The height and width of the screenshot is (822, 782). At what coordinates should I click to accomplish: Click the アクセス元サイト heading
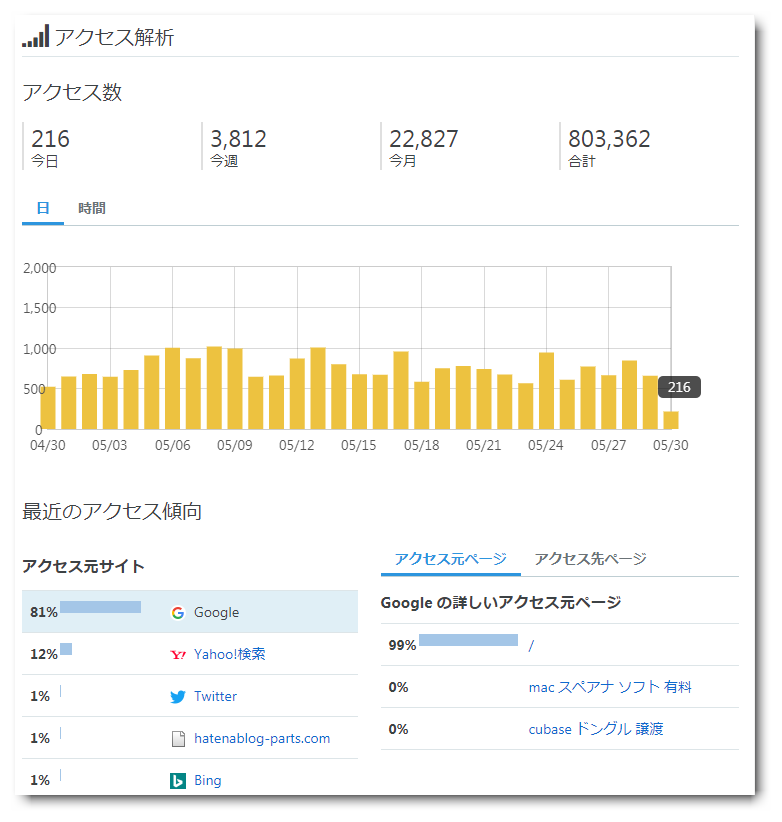click(x=83, y=567)
